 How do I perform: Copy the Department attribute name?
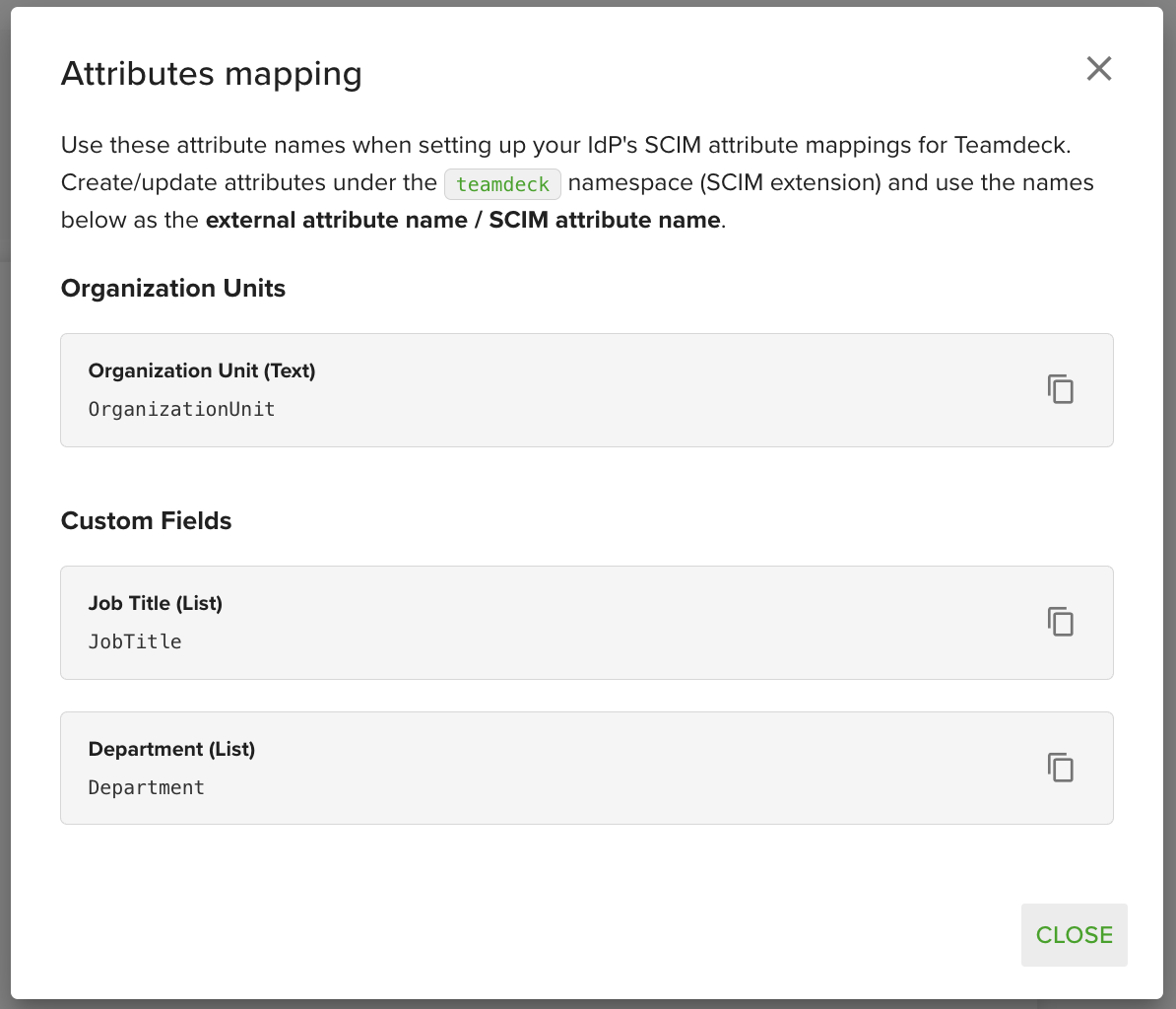tap(1060, 768)
